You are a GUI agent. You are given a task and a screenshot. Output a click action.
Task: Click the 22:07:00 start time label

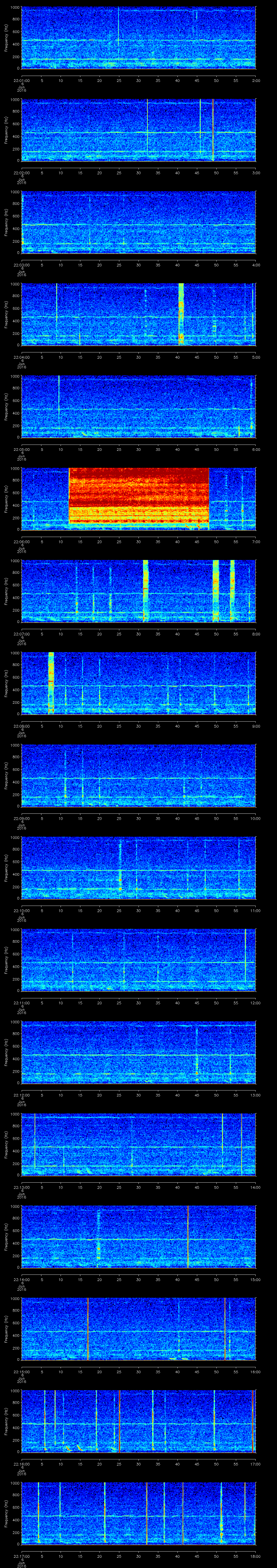click(21, 634)
